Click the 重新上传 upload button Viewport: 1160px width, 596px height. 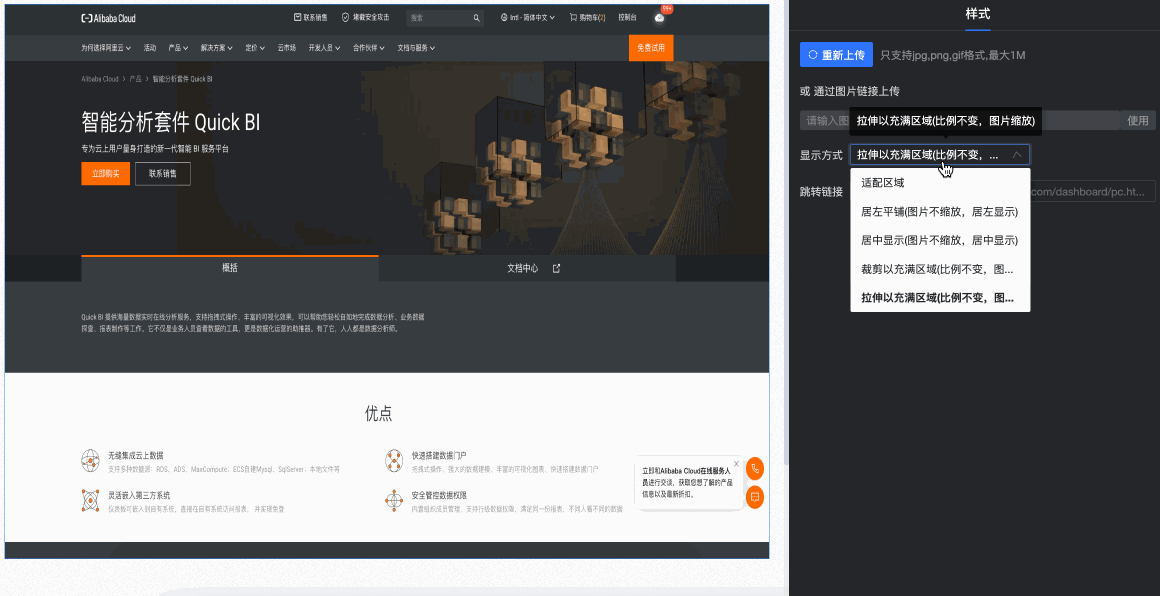(836, 55)
